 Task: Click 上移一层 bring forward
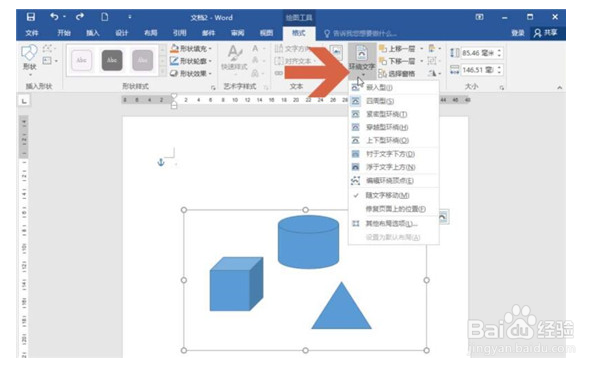398,49
